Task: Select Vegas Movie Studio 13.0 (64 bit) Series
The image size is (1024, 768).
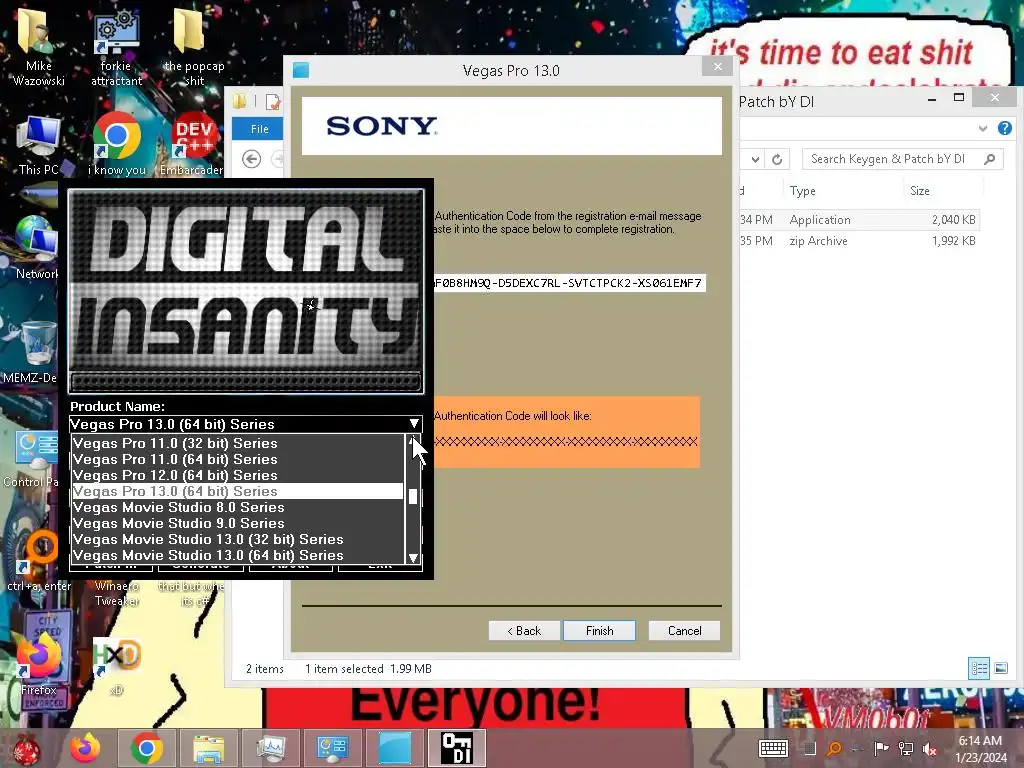Action: (238, 555)
